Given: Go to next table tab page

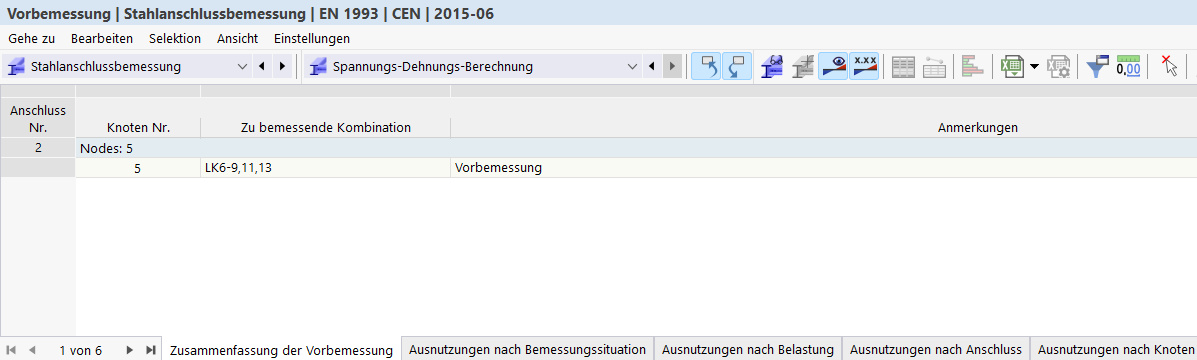Looking at the screenshot, I should [129, 349].
